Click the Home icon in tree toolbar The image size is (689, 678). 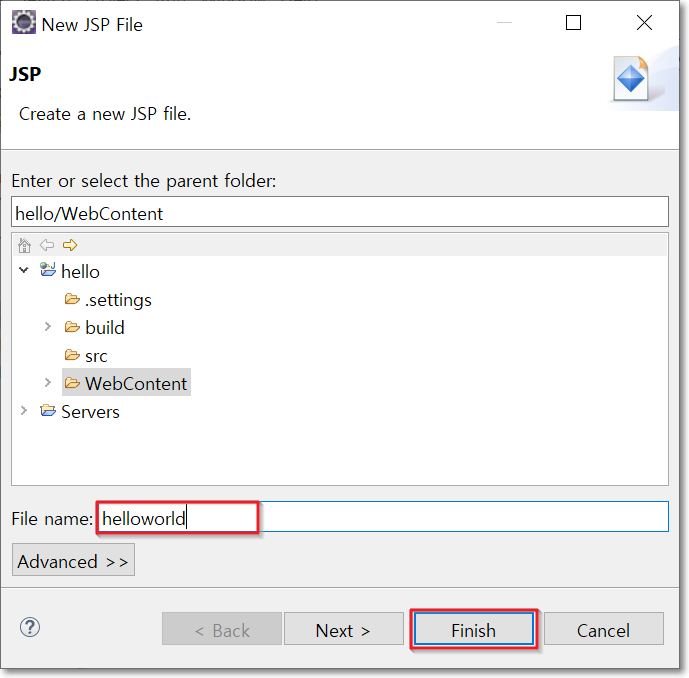[x=24, y=245]
